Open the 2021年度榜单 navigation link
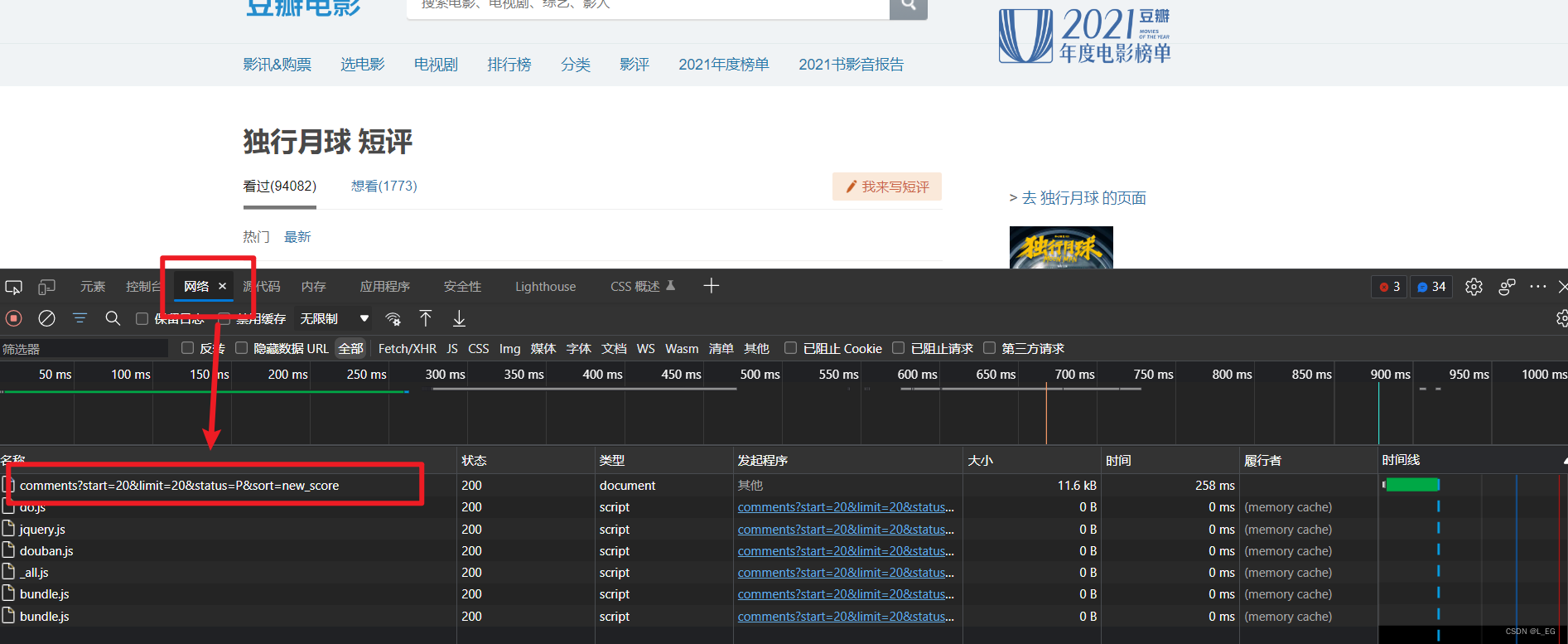 tap(723, 64)
